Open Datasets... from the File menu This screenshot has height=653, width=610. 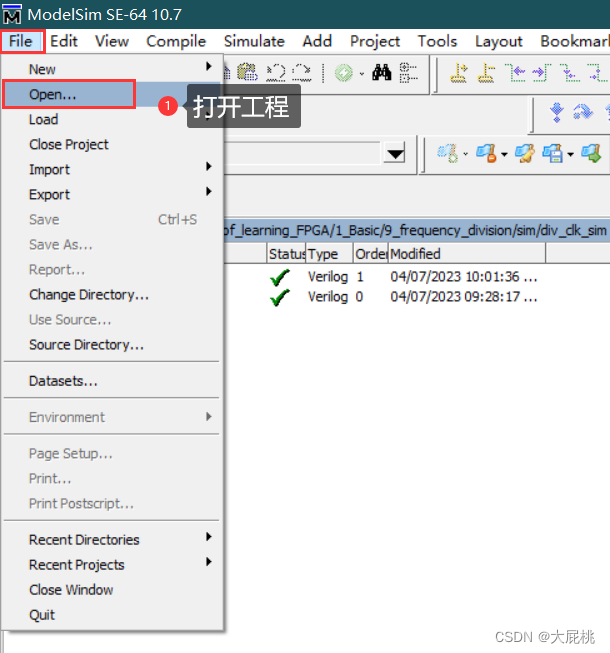112,381
